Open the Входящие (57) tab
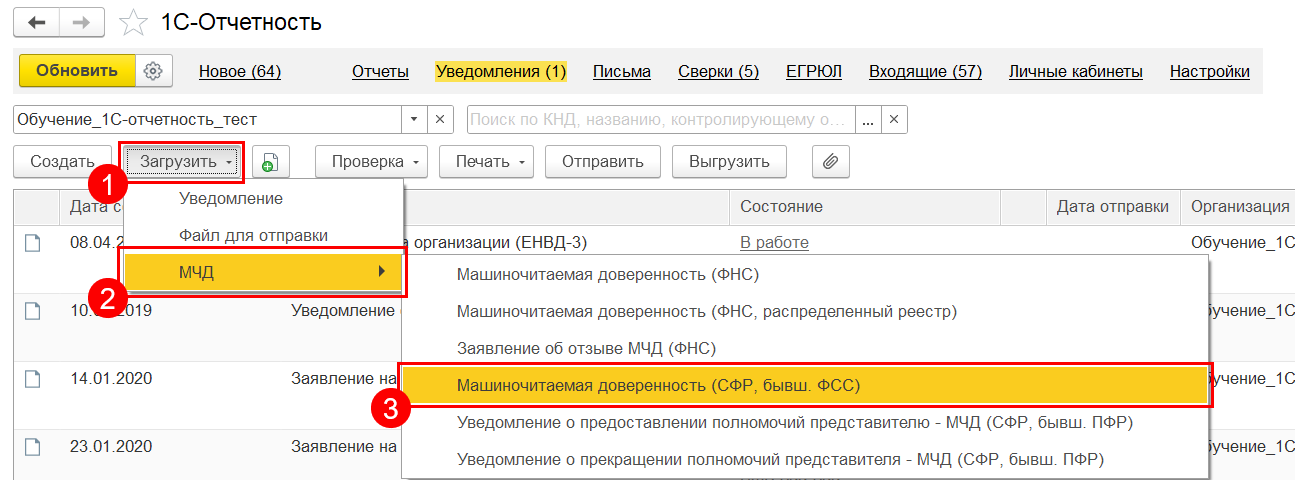The width and height of the screenshot is (1295, 480). pos(925,71)
